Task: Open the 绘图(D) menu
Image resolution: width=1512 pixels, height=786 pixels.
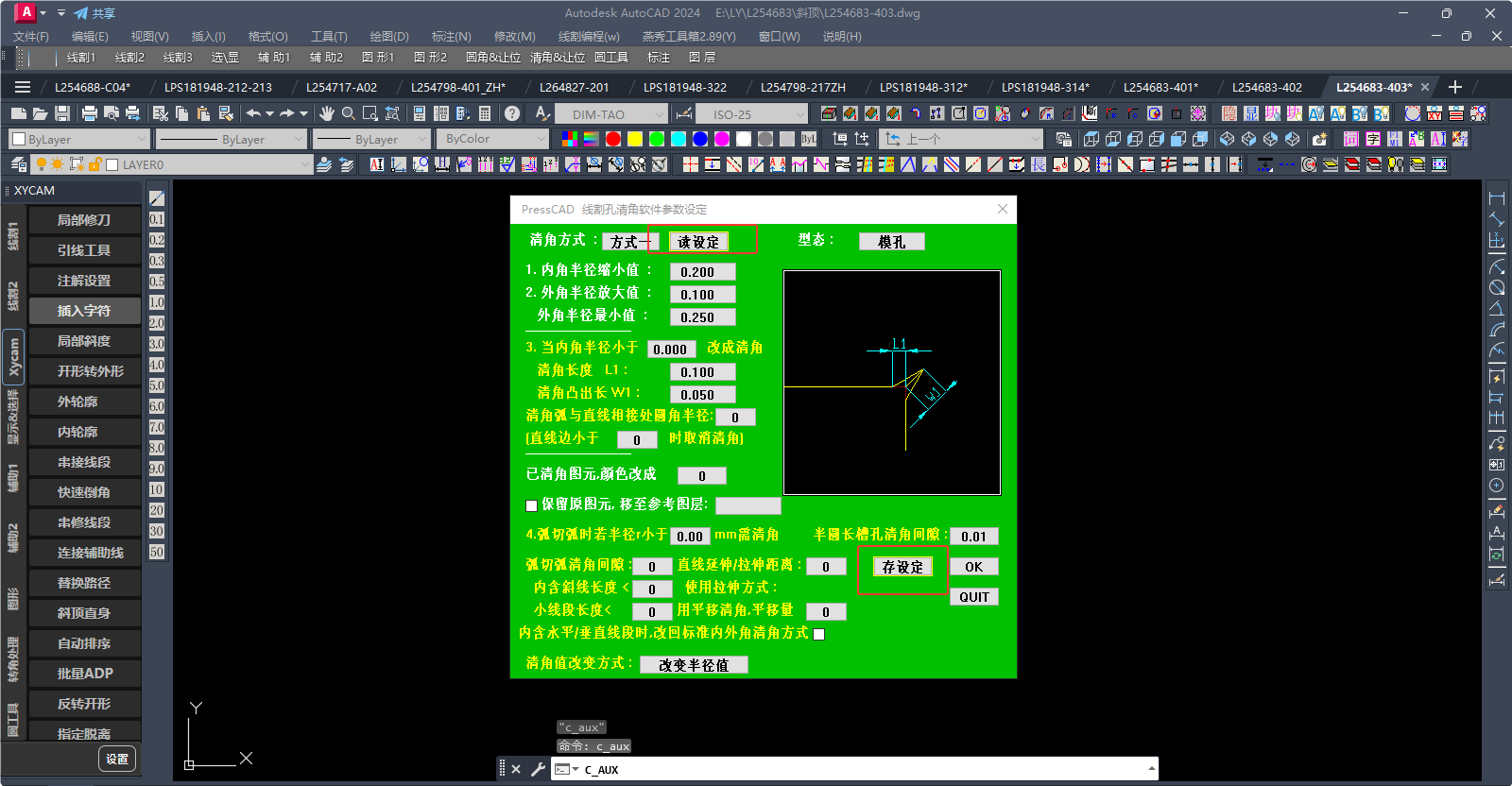Action: tap(389, 36)
